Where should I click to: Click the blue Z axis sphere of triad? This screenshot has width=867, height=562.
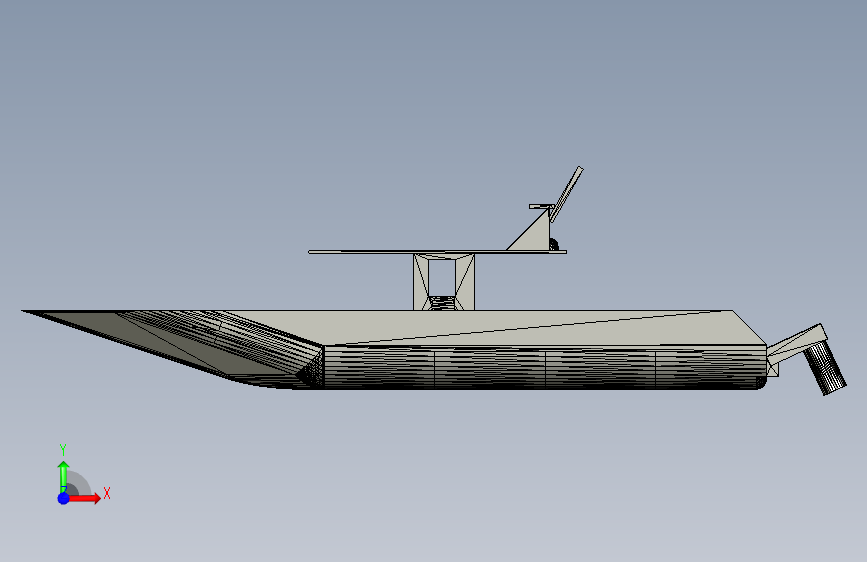(64, 498)
